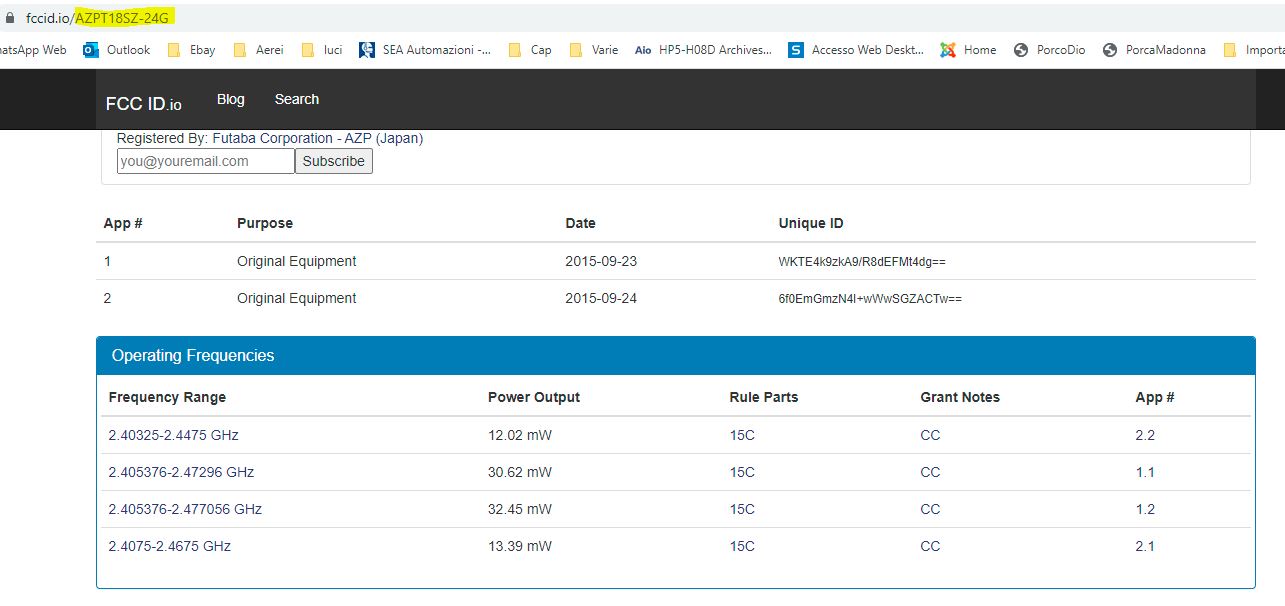Image resolution: width=1285 pixels, height=606 pixels.
Task: Click the Power Output column header
Action: click(x=534, y=397)
